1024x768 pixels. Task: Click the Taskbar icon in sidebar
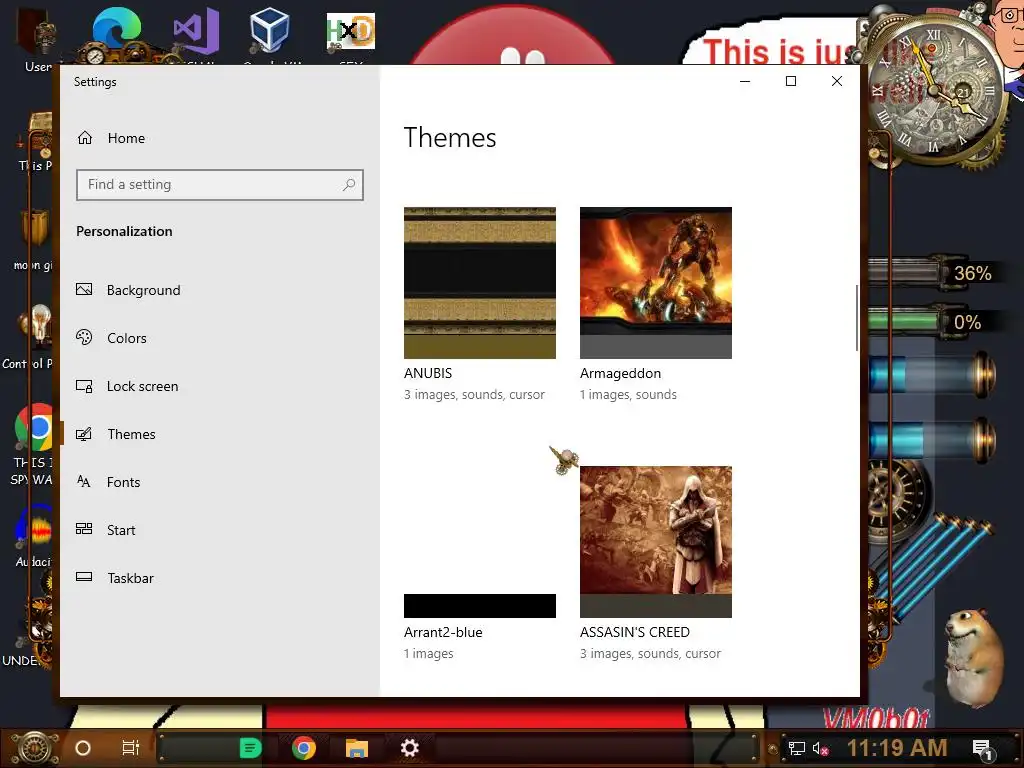click(84, 577)
